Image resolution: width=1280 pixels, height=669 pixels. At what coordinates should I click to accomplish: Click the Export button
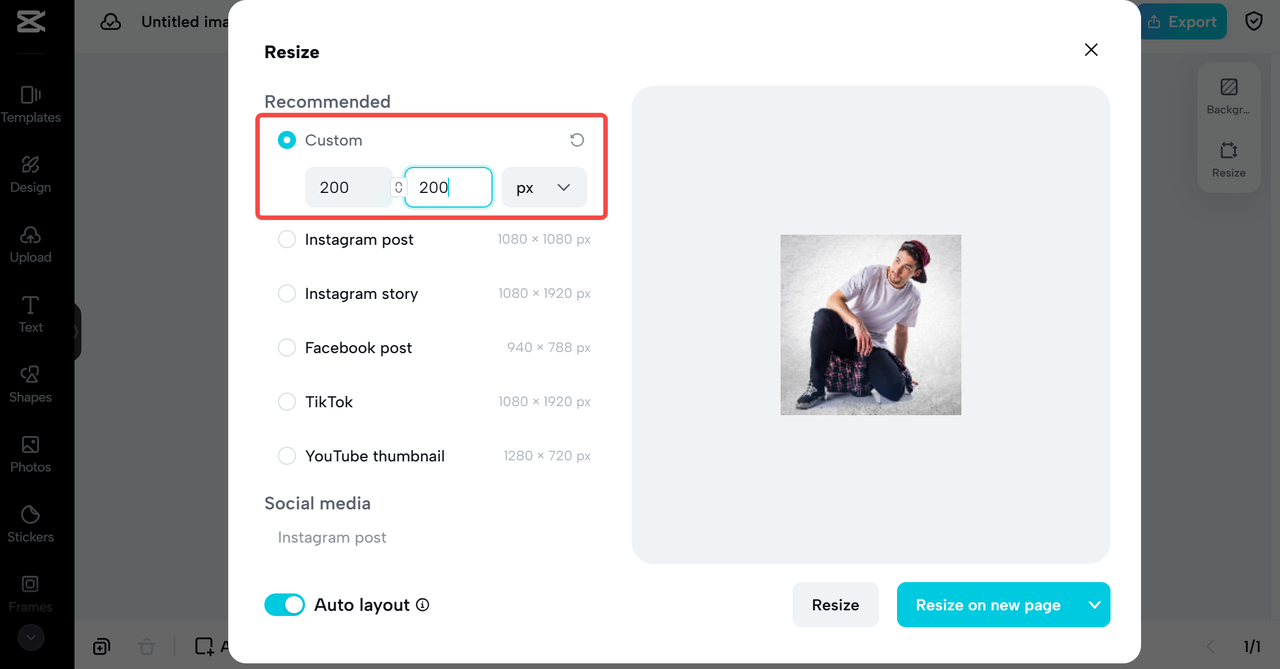(1183, 21)
